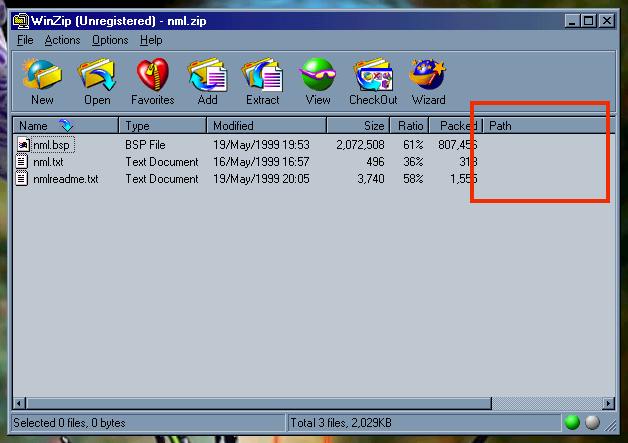Screen dimensions: 628x443
Task: Select the nmlreadme.txt file name
Action: [66, 179]
